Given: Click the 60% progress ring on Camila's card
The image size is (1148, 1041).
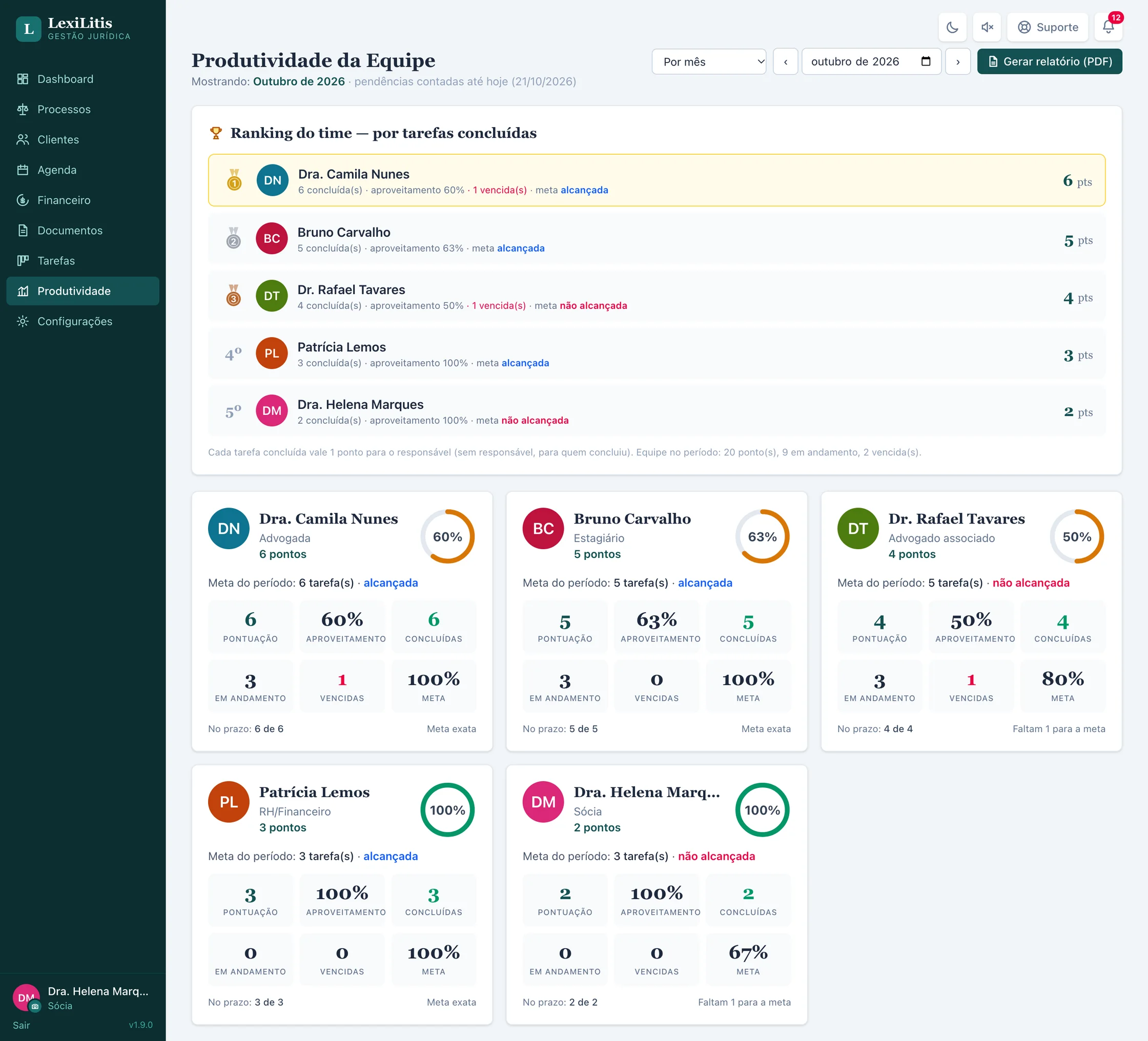Looking at the screenshot, I should (x=447, y=537).
